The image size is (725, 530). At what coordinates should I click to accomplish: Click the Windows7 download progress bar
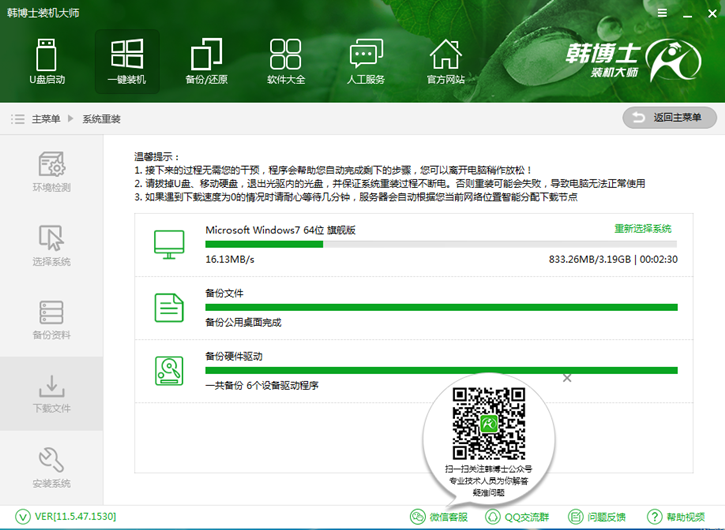point(440,244)
